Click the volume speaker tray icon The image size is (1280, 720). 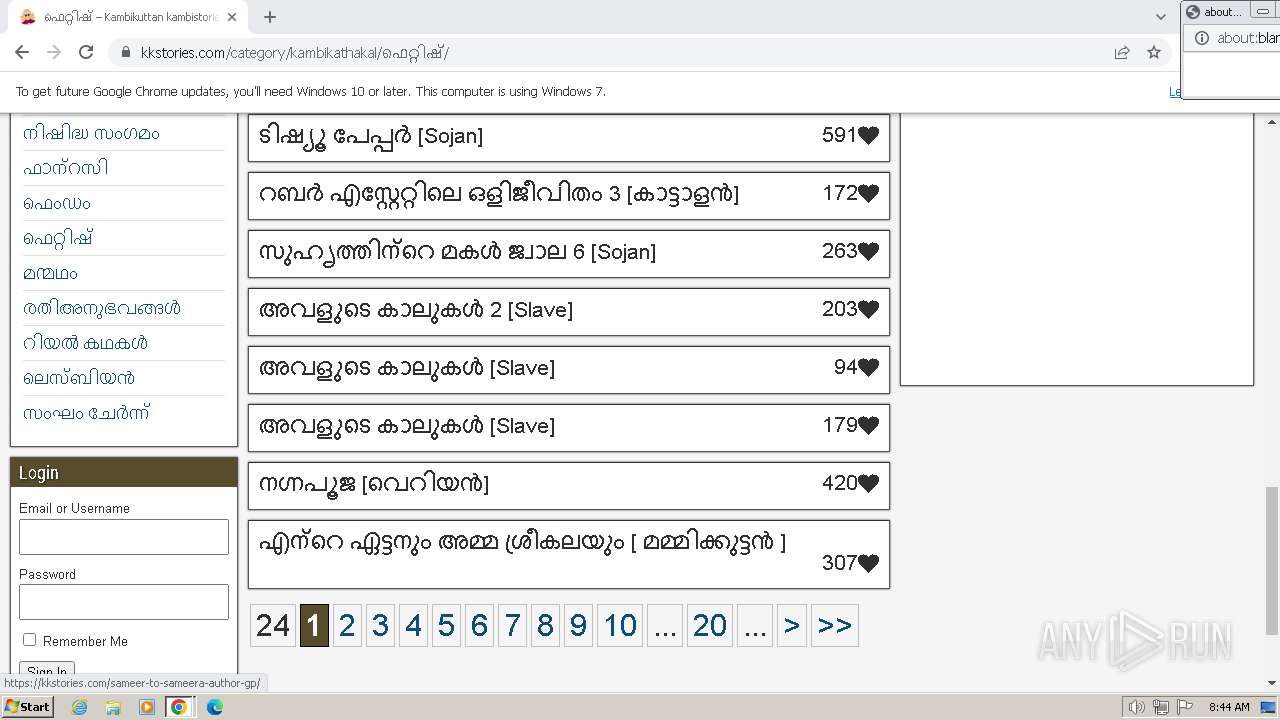pos(1136,707)
